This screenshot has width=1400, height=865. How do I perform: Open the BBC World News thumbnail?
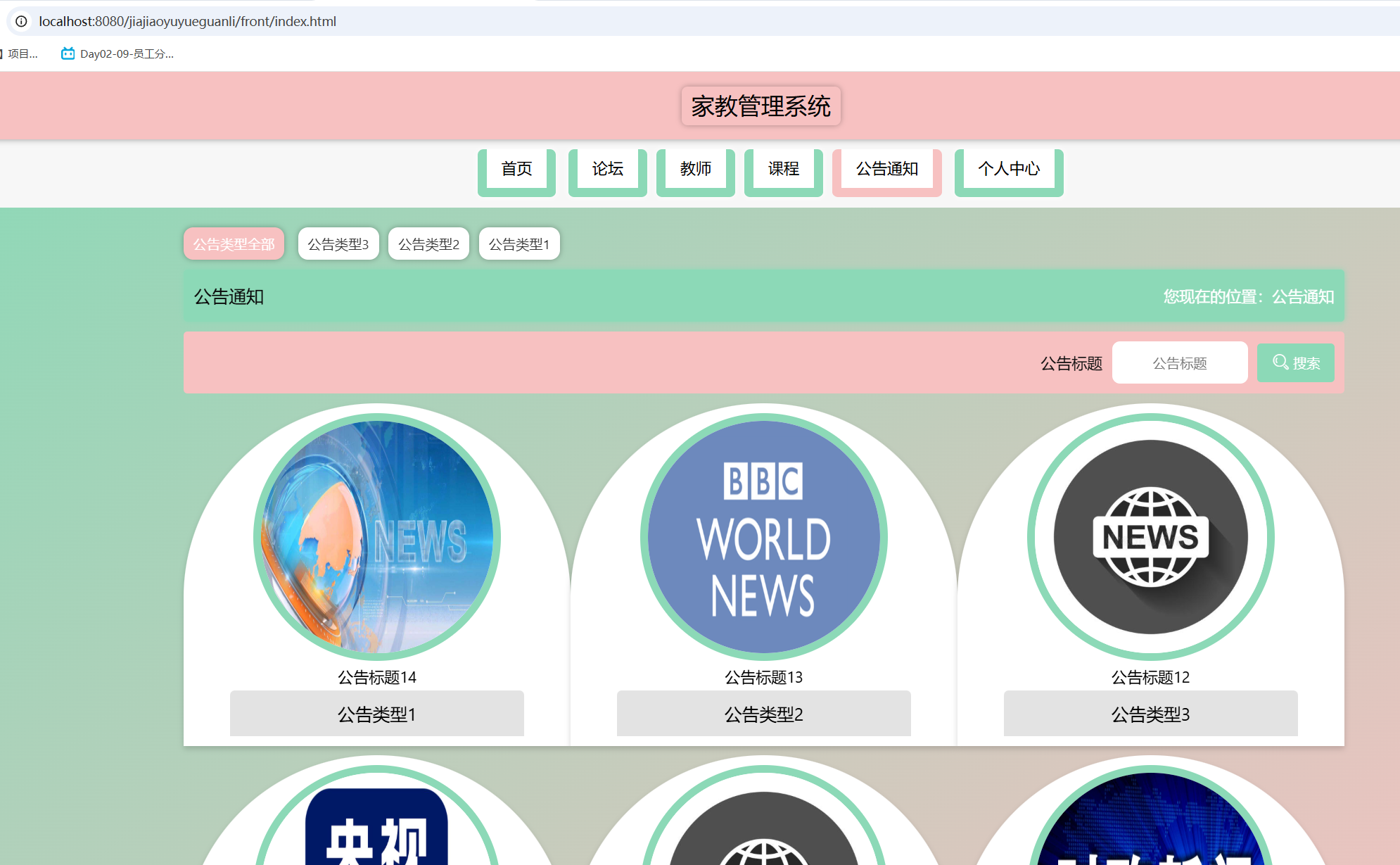[x=764, y=537]
